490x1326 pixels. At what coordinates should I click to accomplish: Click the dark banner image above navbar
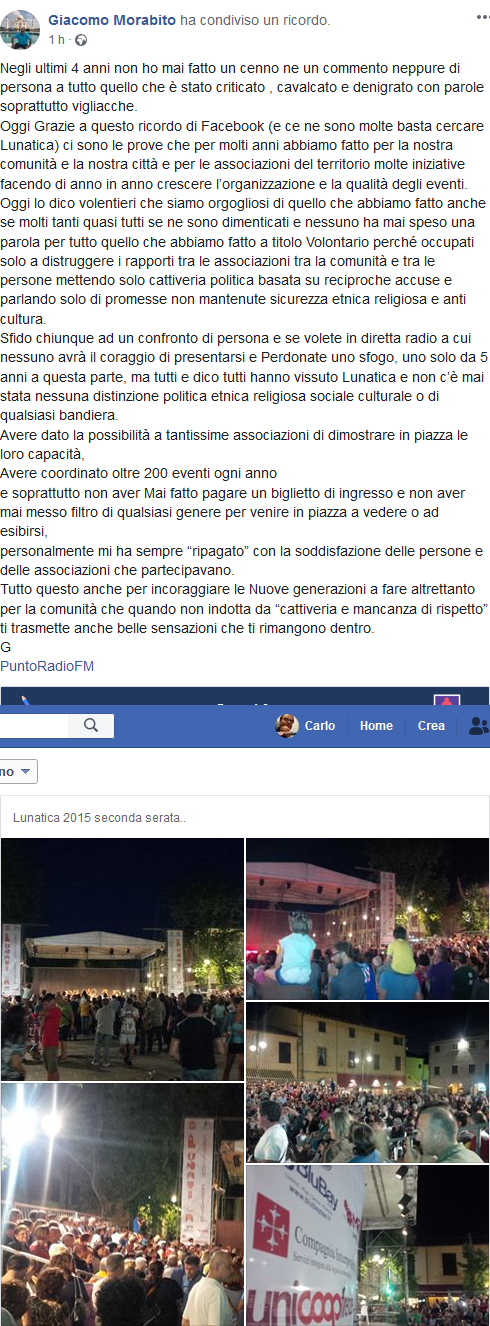pos(245,695)
